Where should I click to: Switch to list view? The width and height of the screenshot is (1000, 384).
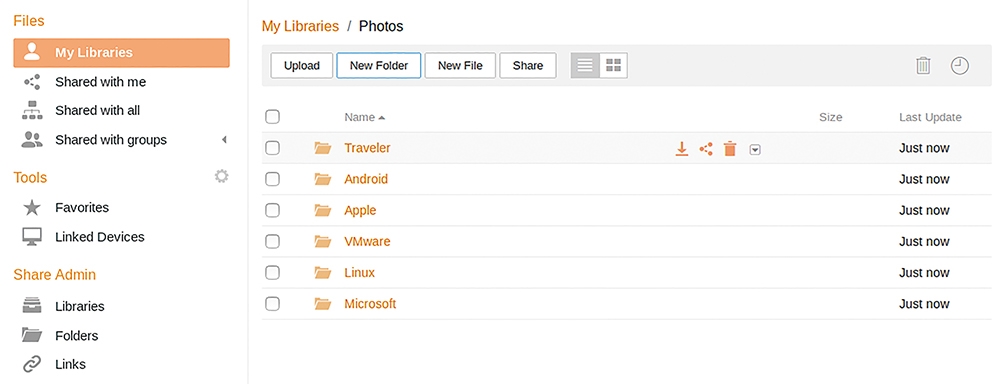tap(585, 65)
